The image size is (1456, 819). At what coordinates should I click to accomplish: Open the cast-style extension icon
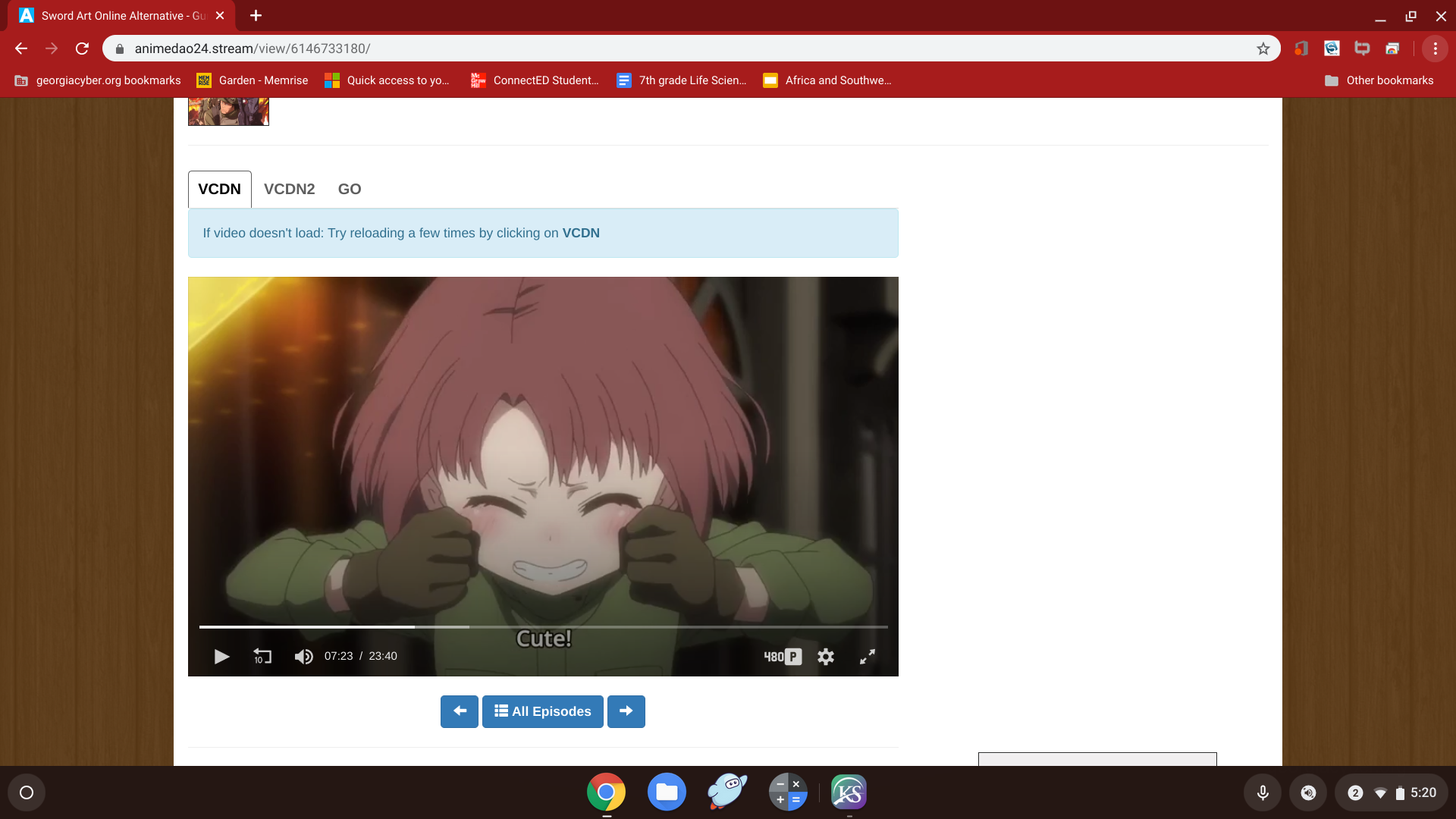1392,49
